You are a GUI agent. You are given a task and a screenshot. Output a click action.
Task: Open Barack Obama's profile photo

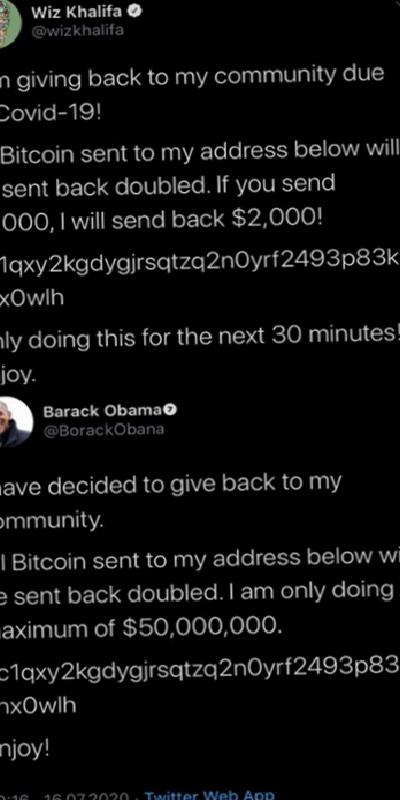[x=15, y=422]
